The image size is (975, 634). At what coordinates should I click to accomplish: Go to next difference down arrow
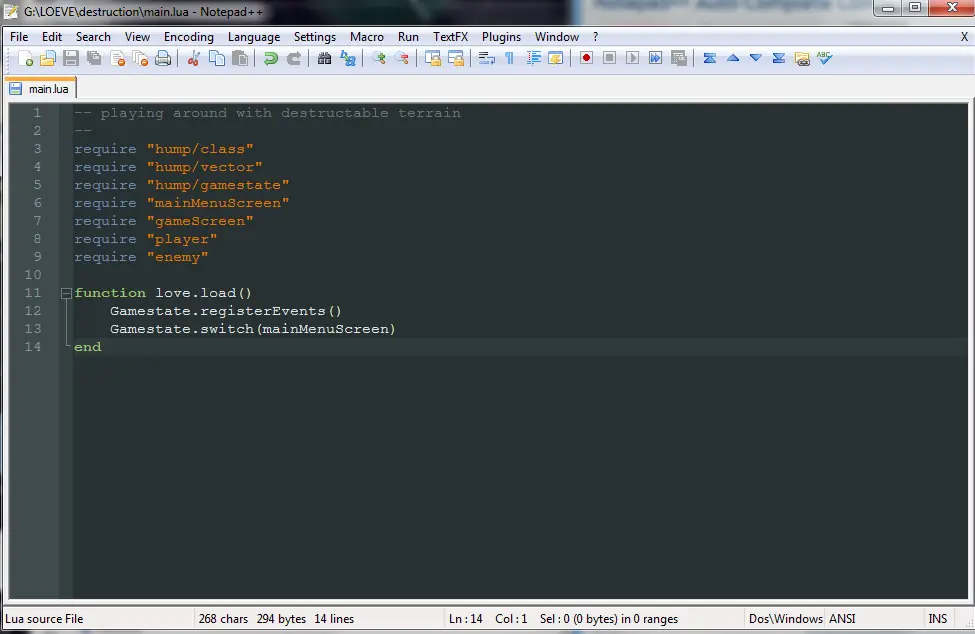click(x=756, y=58)
